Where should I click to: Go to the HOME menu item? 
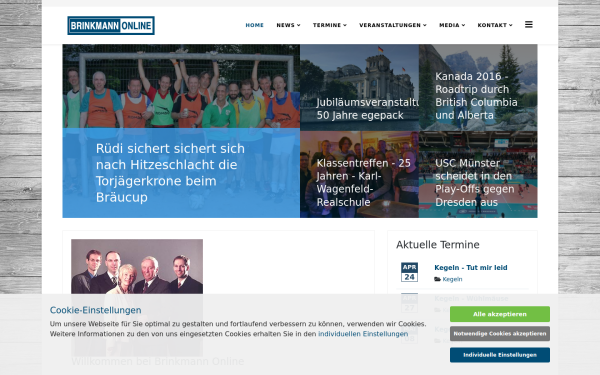pyautogui.click(x=254, y=25)
